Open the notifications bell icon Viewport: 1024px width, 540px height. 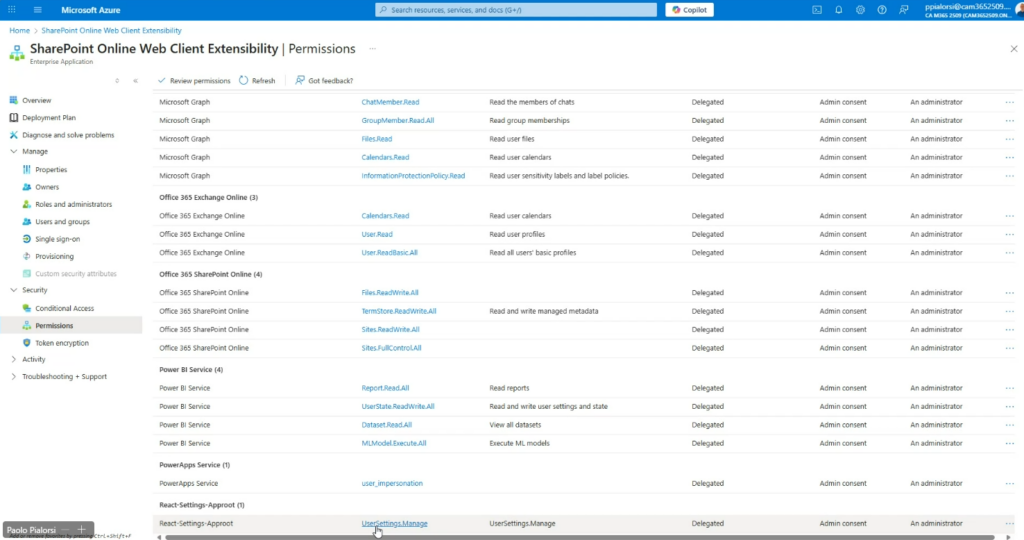839,10
